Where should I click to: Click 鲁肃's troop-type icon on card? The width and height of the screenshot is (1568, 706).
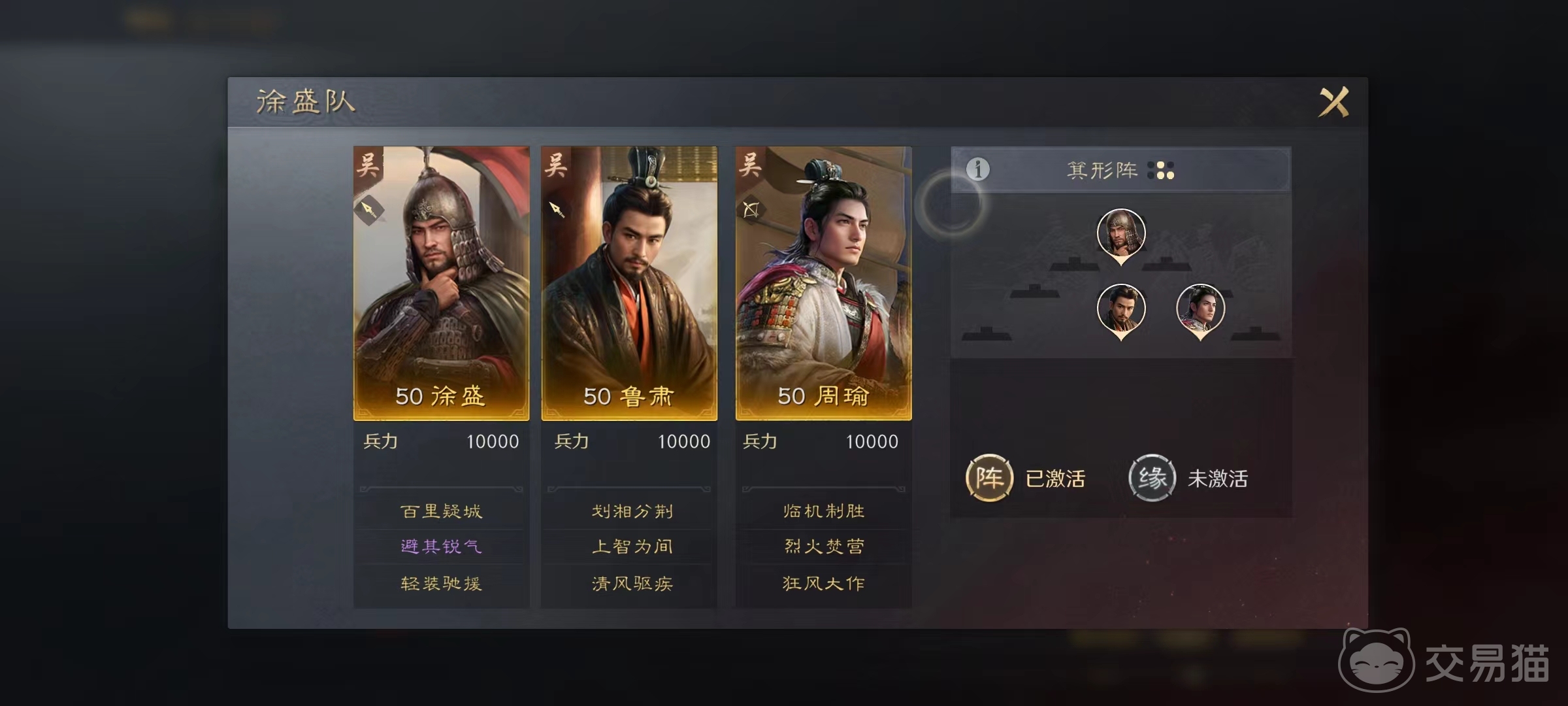click(x=557, y=209)
